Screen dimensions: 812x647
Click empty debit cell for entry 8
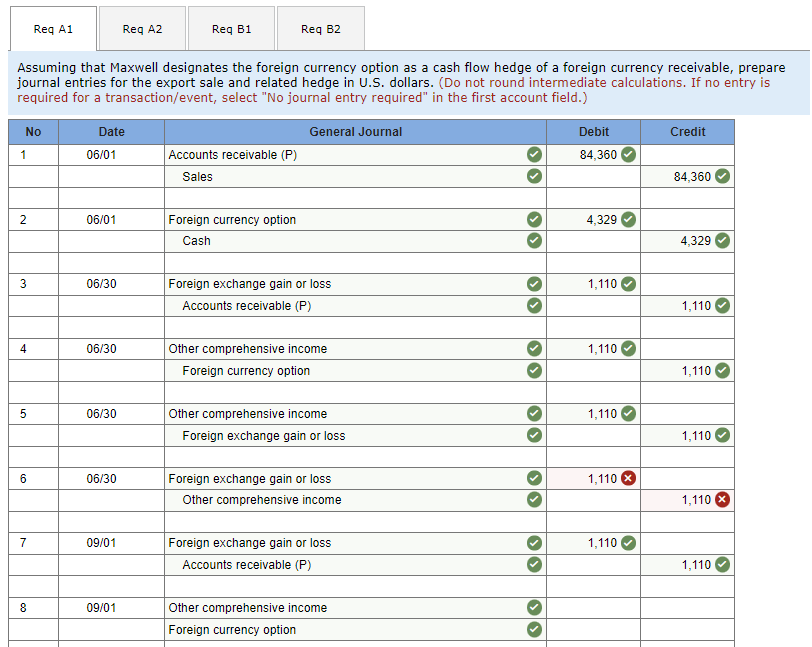point(593,608)
